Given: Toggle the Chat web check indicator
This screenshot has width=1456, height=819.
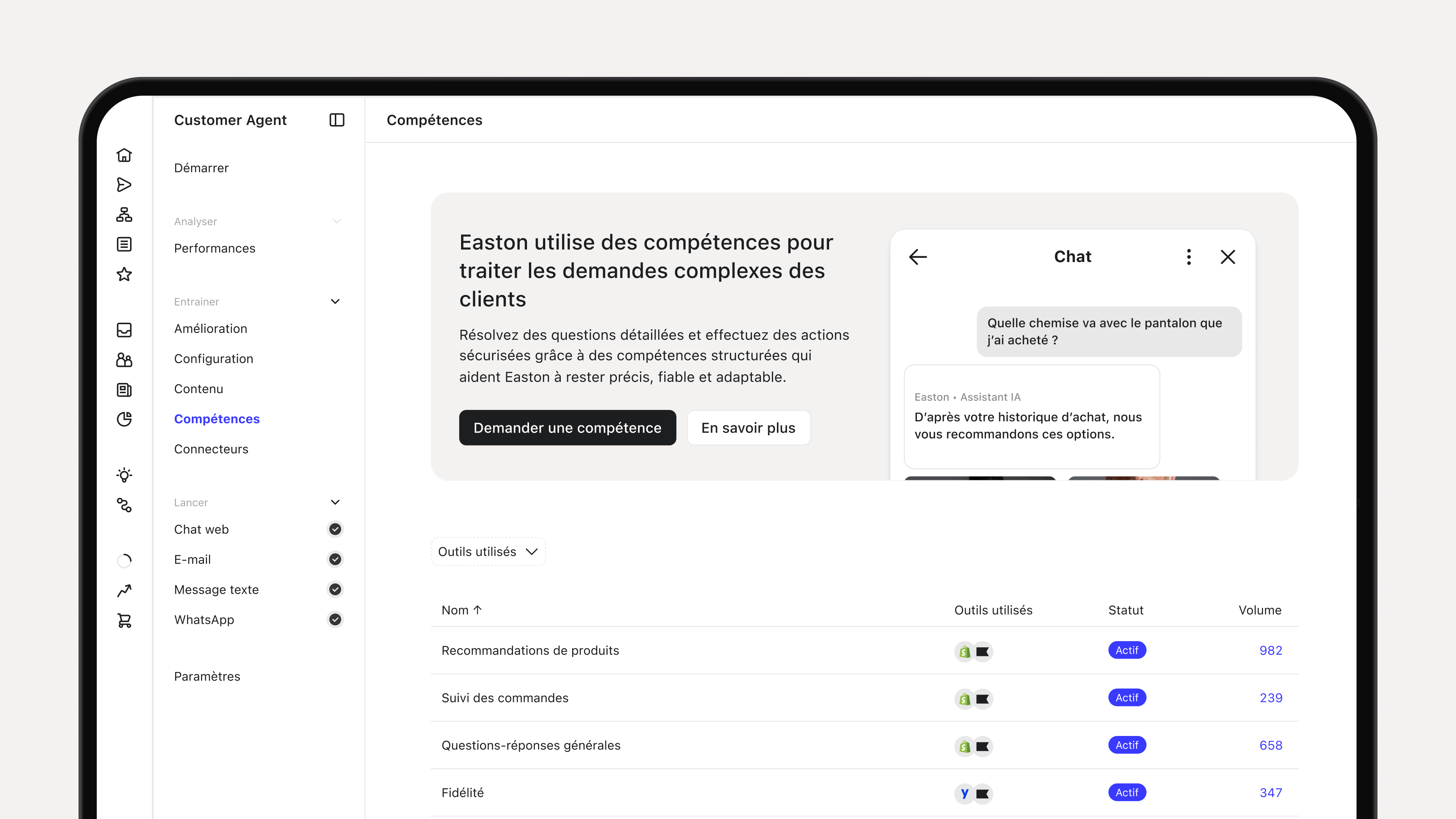Looking at the screenshot, I should tap(335, 529).
